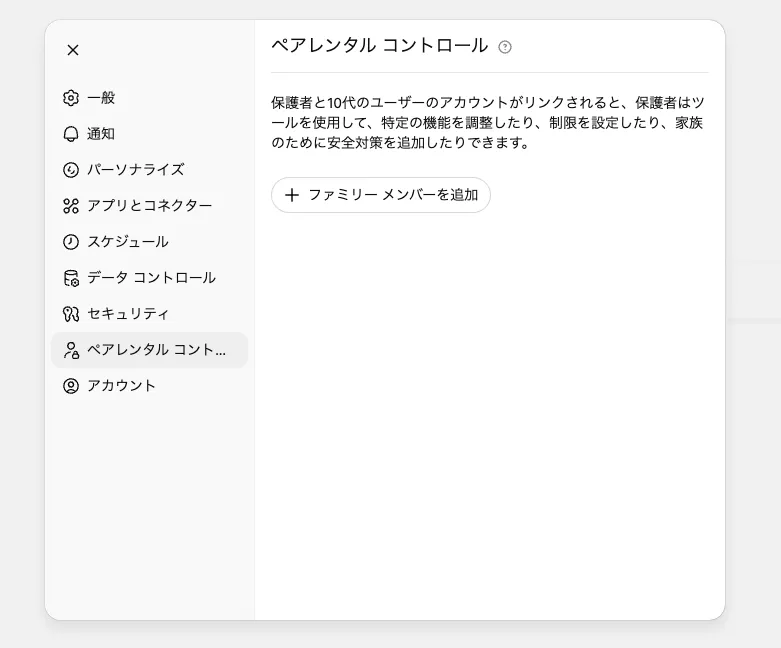This screenshot has height=648, width=781.
Task: Click the clock icon next to スケジュール
Action: coord(71,242)
